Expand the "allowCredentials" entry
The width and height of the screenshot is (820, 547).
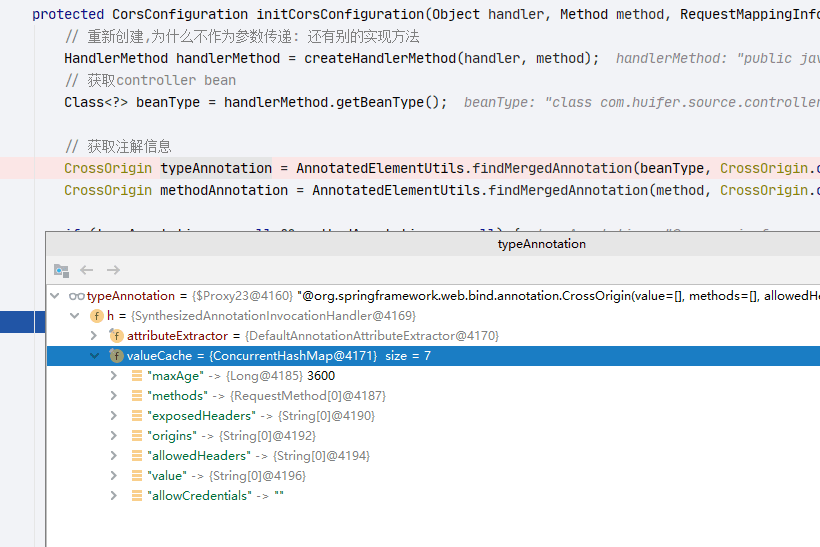coord(114,496)
